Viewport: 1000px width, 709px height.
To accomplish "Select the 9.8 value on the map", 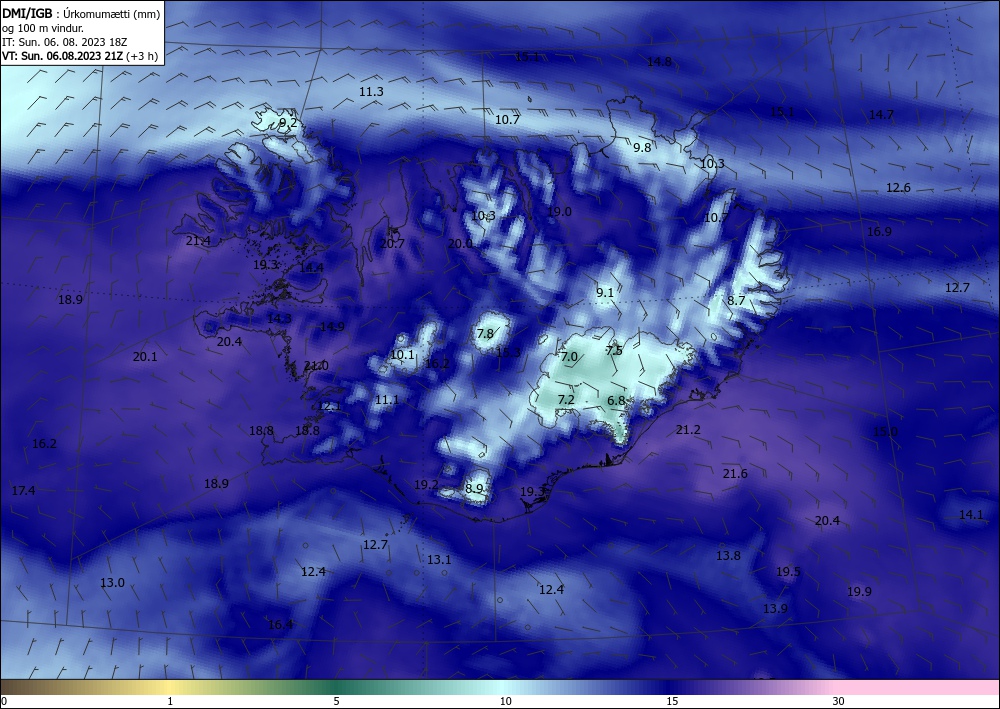I will pos(642,147).
